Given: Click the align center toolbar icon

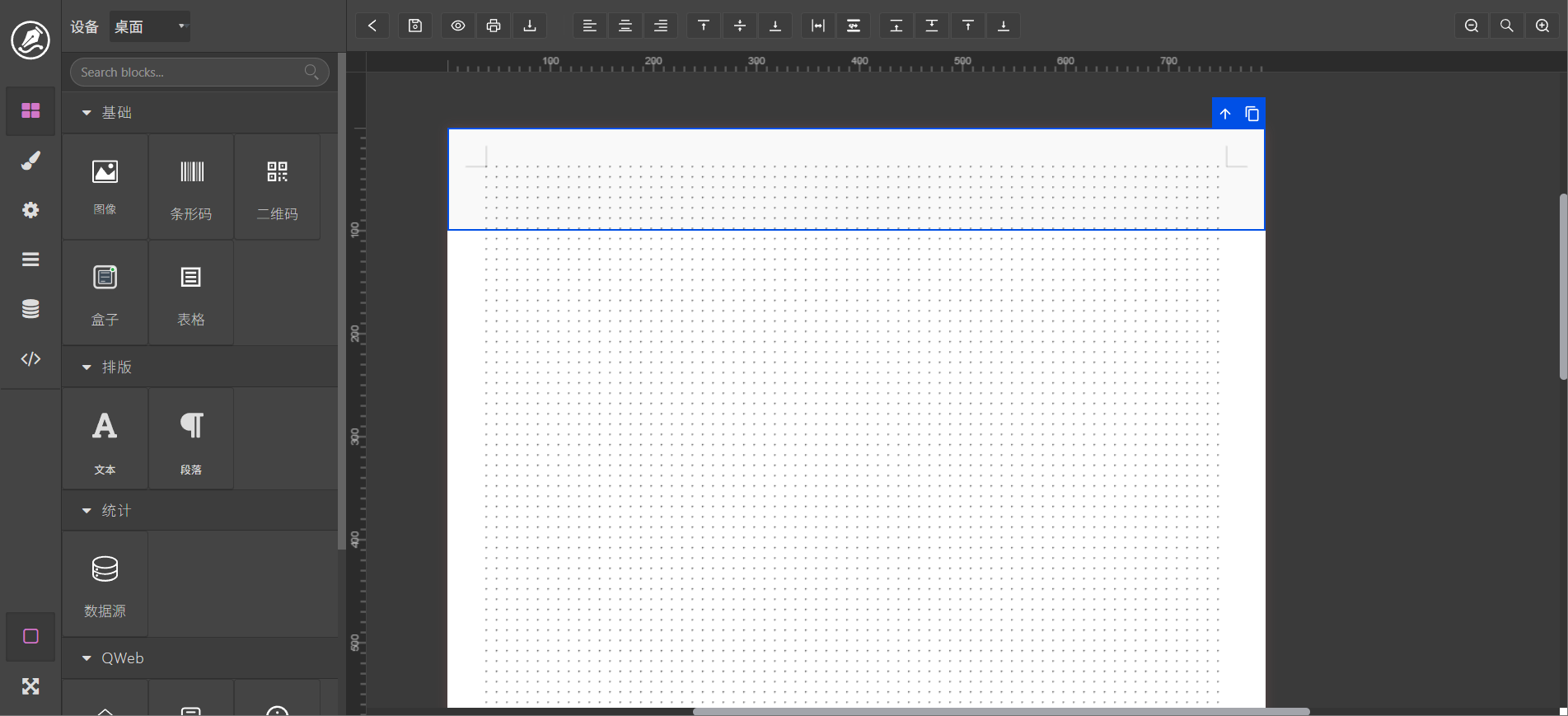Looking at the screenshot, I should pyautogui.click(x=625, y=26).
